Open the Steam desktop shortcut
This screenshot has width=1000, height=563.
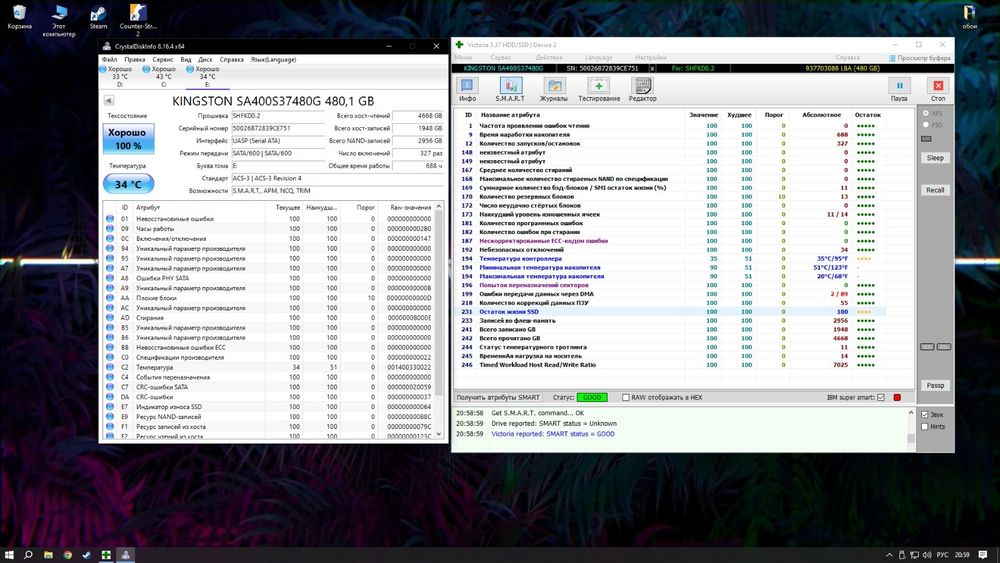[98, 17]
